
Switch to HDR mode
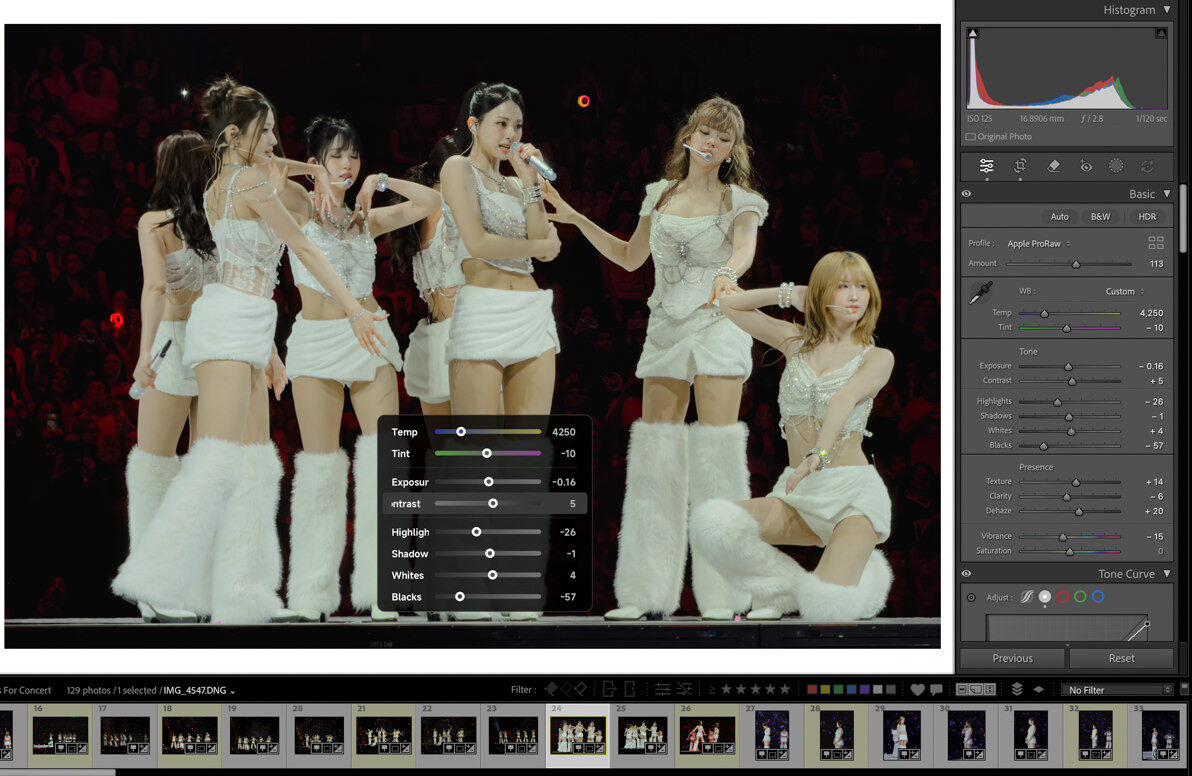click(1147, 216)
